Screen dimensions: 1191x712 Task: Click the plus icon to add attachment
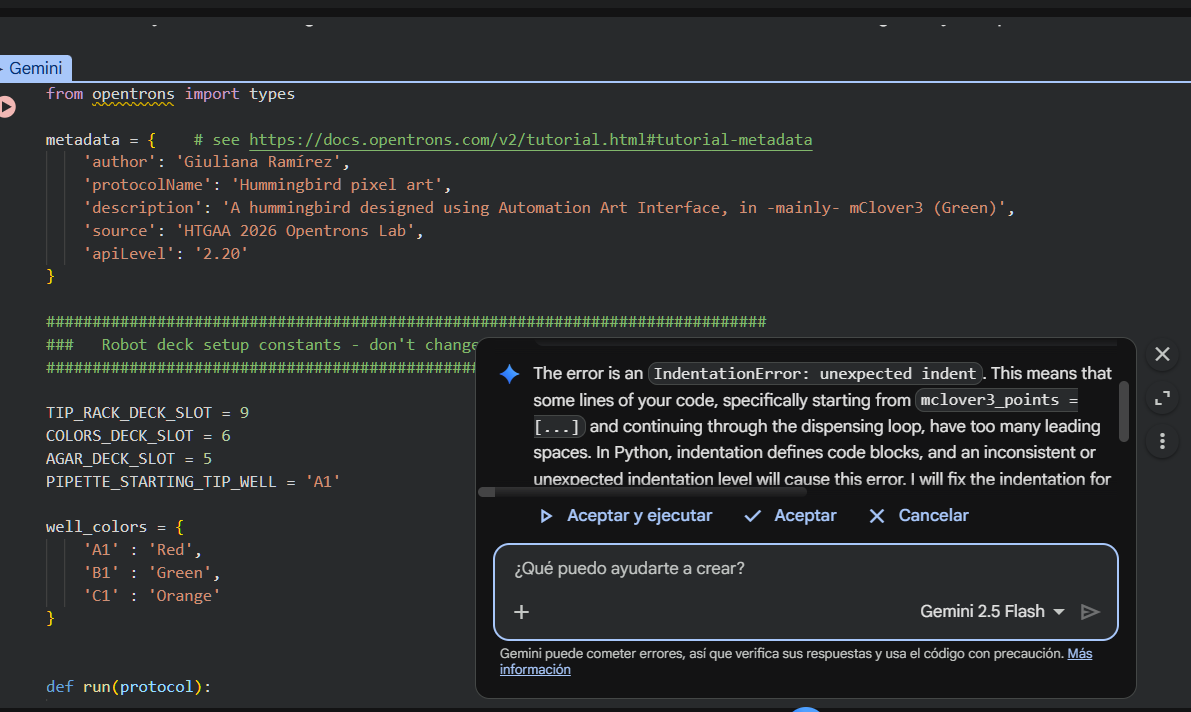pyautogui.click(x=521, y=612)
